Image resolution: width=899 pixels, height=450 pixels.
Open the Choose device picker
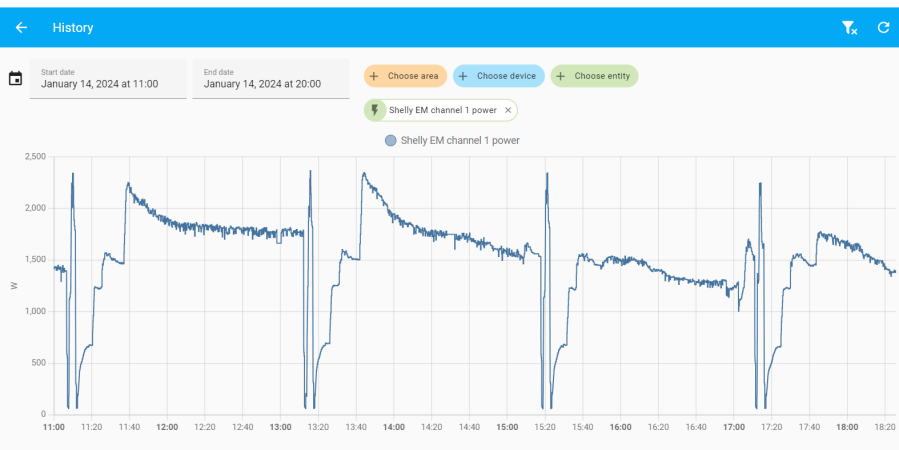pyautogui.click(x=499, y=76)
